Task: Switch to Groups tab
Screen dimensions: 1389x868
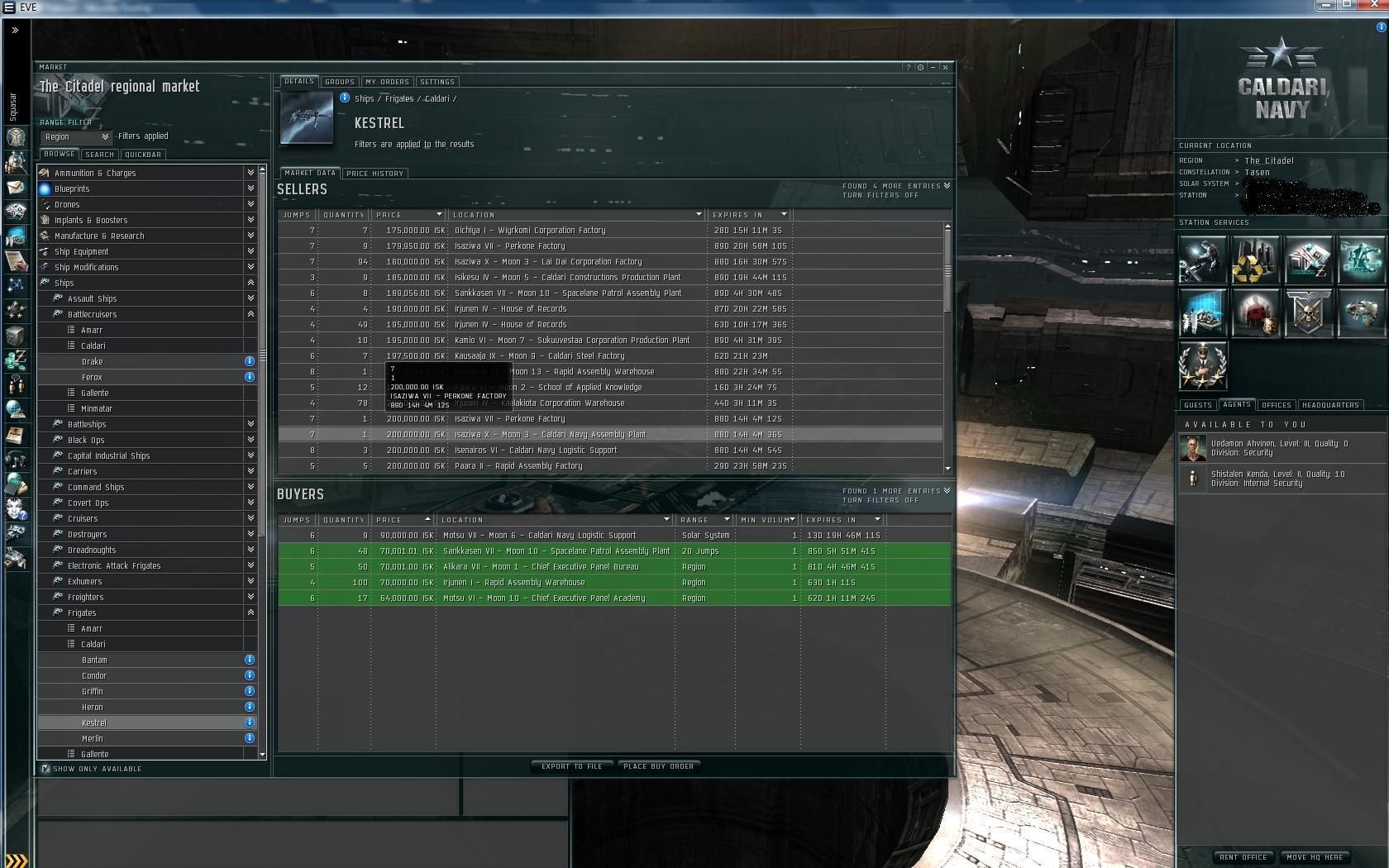Action: [x=339, y=82]
